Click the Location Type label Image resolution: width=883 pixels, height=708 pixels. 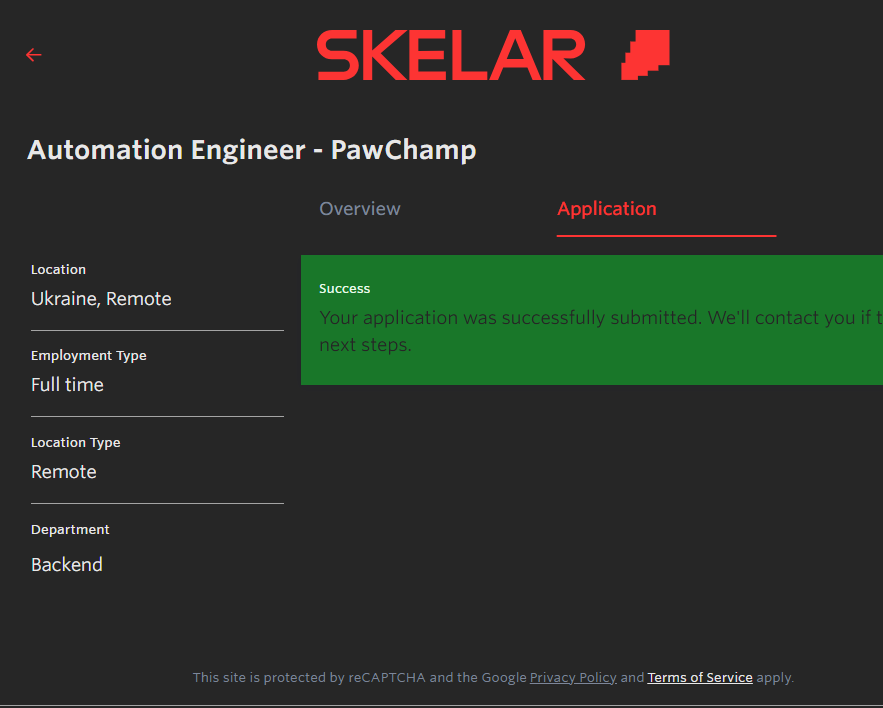pos(76,443)
